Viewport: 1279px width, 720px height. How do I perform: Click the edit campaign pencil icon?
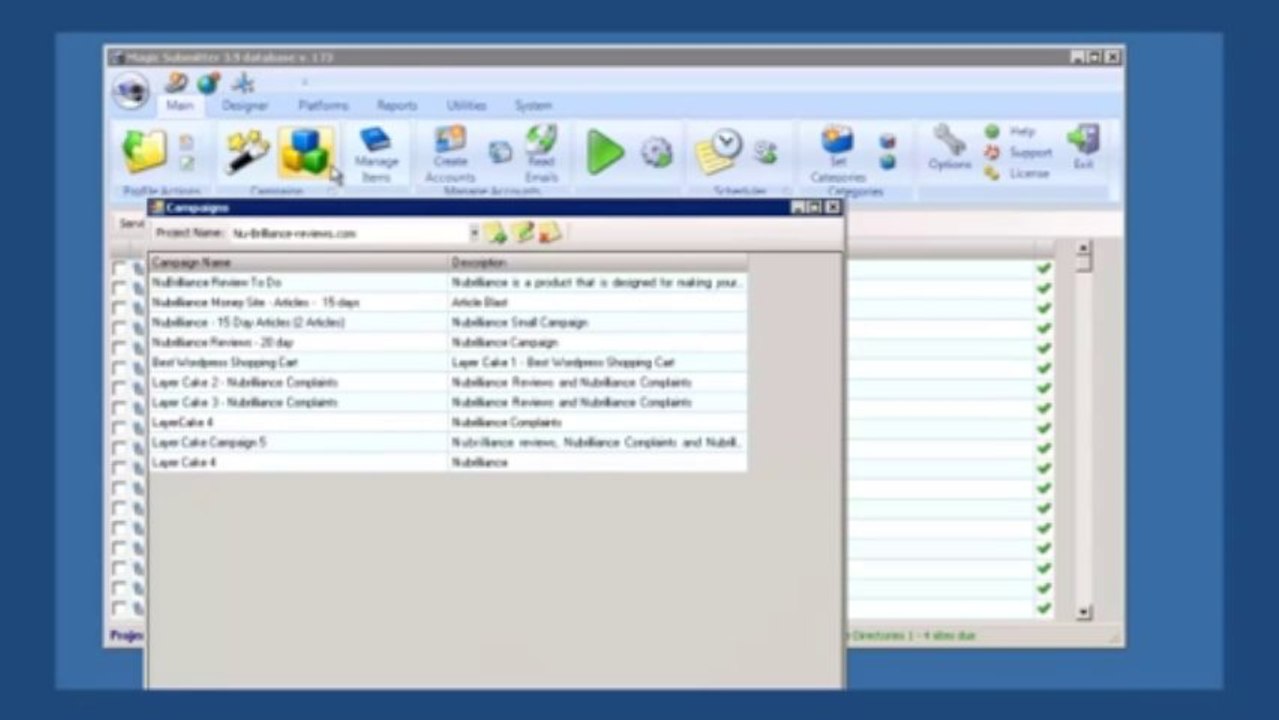523,233
